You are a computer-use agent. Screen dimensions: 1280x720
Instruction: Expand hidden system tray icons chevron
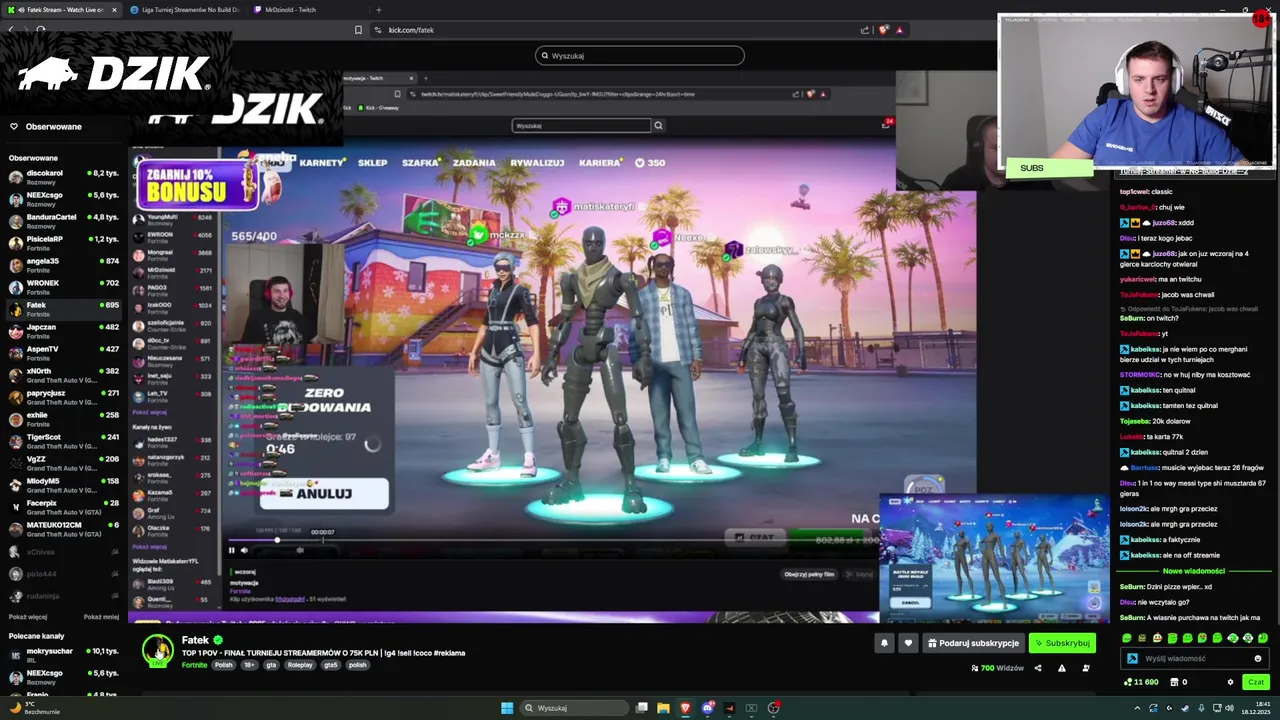[1137, 709]
